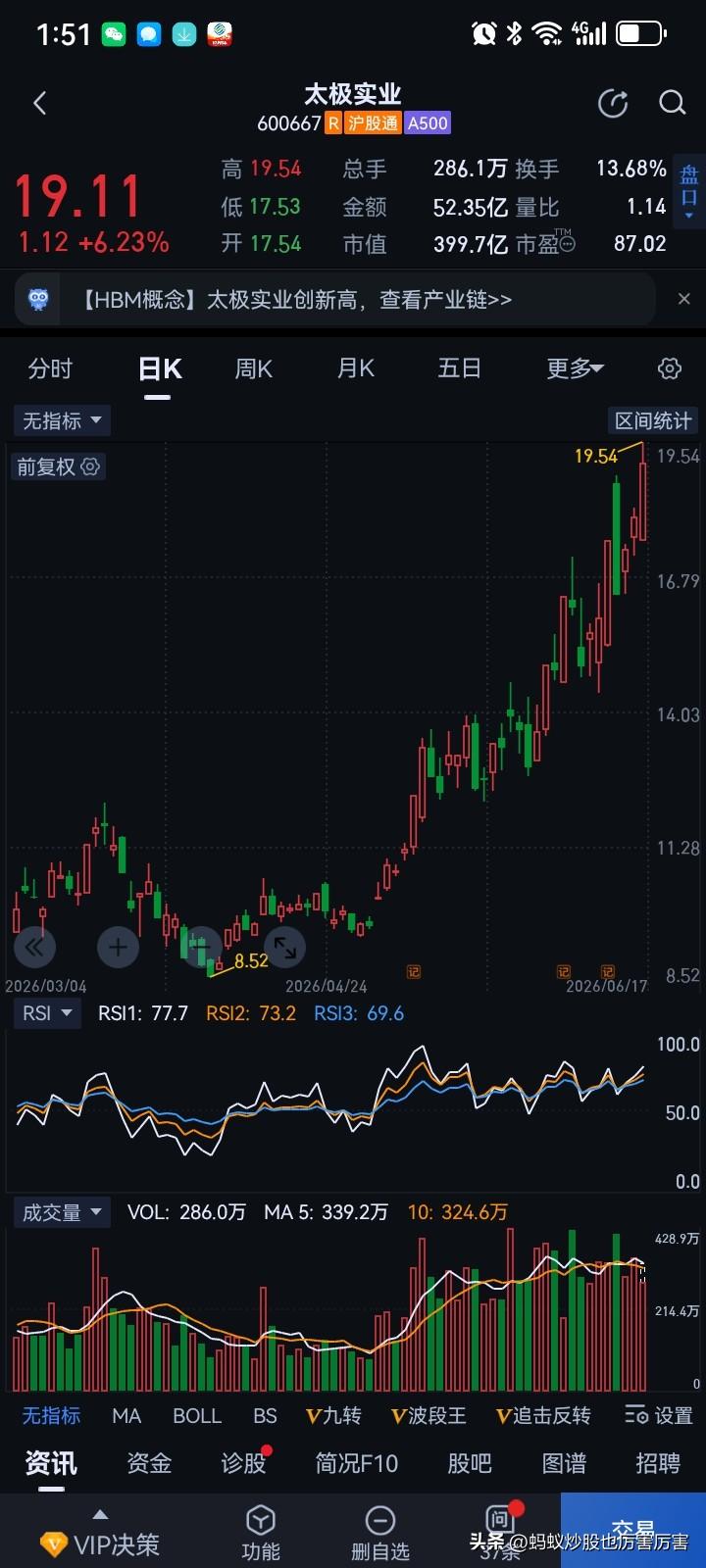The height and width of the screenshot is (1568, 706).
Task: Tap the 交易 trade button
Action: click(x=633, y=1531)
